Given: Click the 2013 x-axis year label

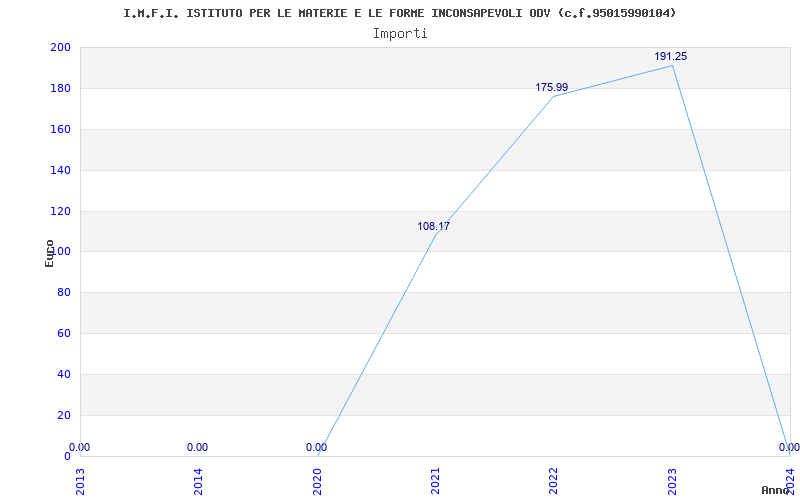Looking at the screenshot, I should tap(81, 482).
